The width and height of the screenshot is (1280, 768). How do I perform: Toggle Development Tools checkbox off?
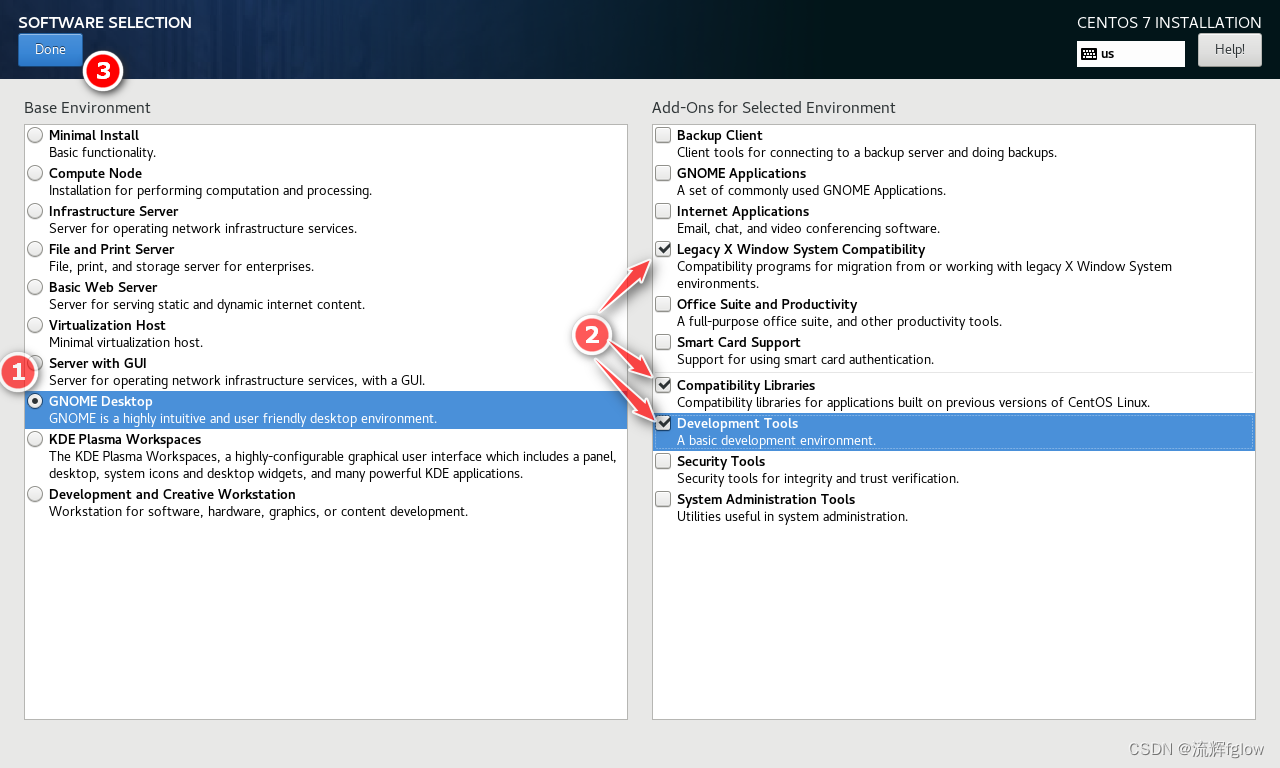coord(663,423)
